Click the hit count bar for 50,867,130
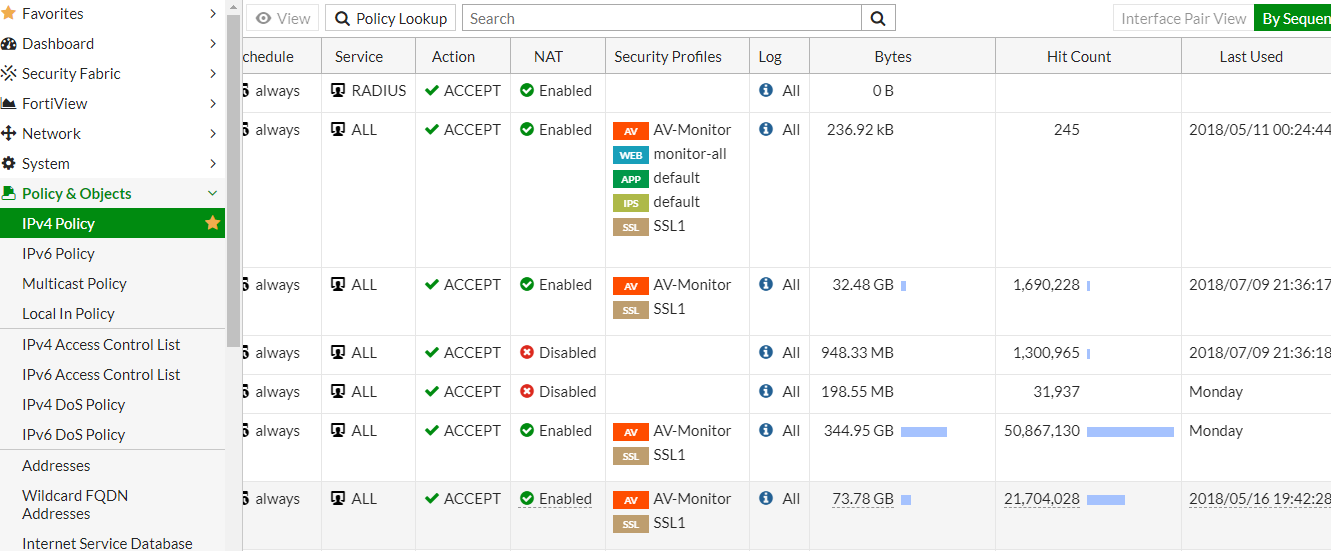The height and width of the screenshot is (551, 1331). pos(1130,432)
